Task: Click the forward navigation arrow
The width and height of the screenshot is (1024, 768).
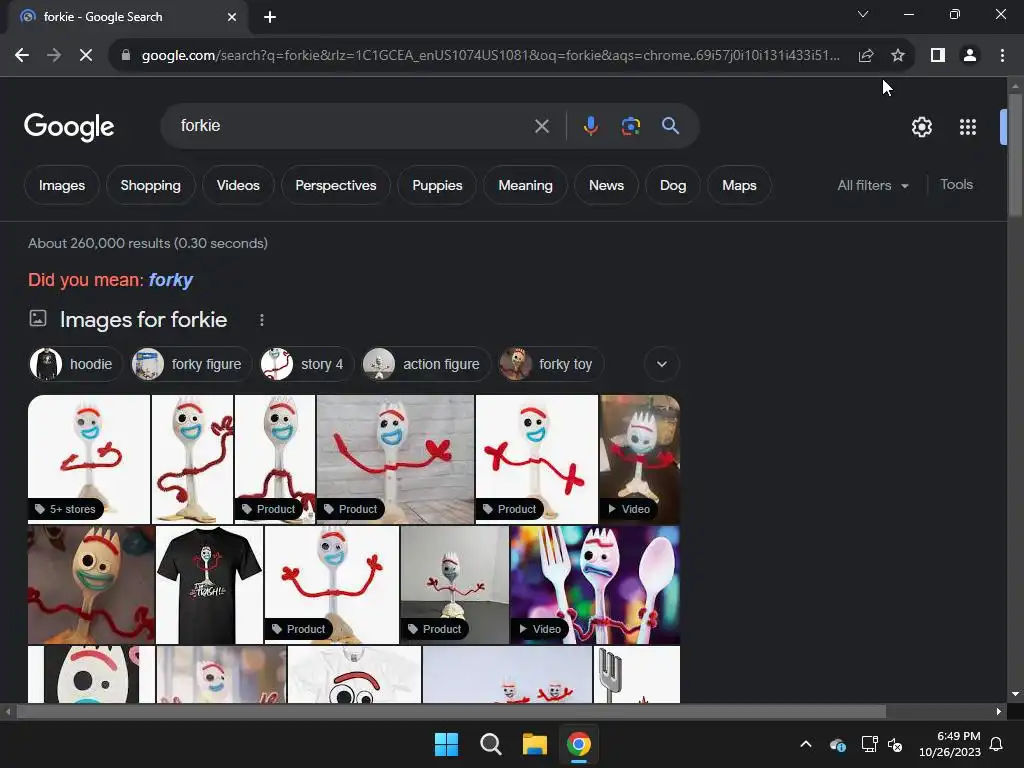Action: tap(54, 56)
